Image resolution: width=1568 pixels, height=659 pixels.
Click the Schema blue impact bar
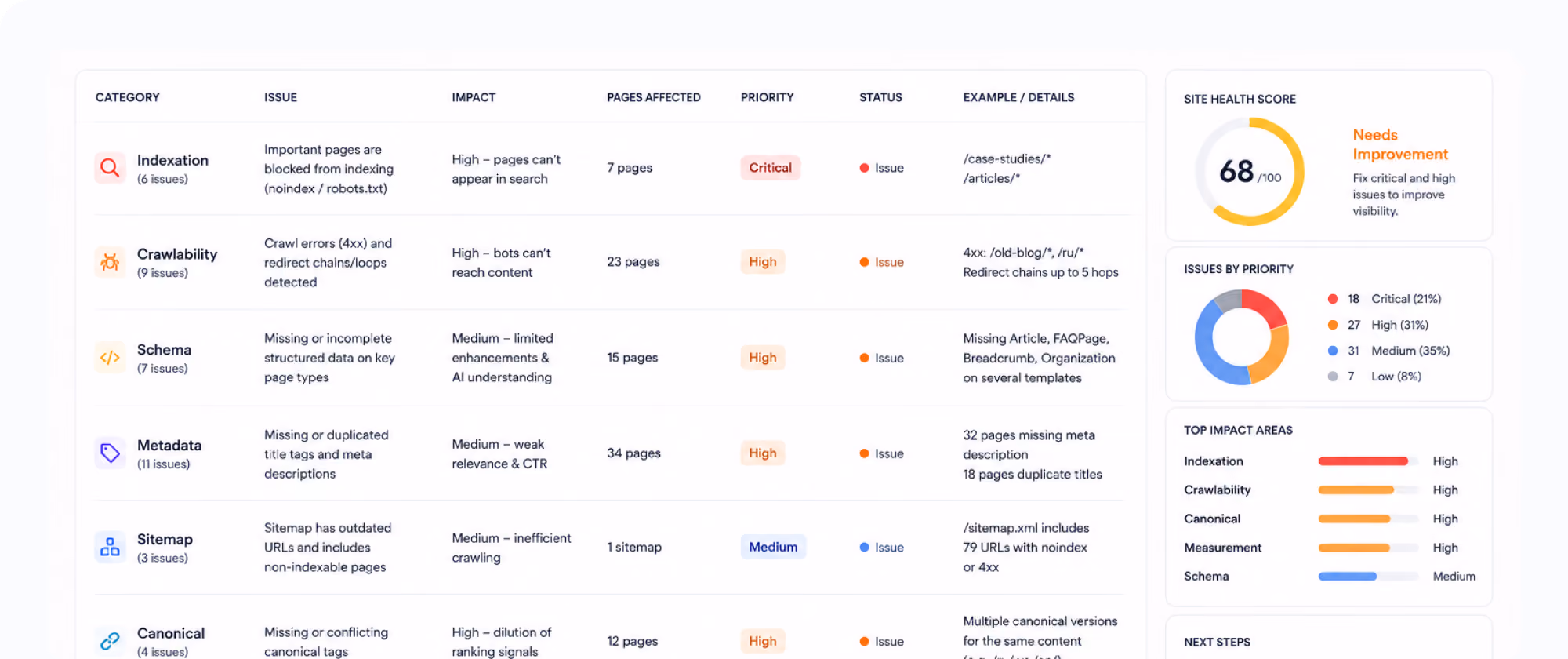click(x=1348, y=577)
